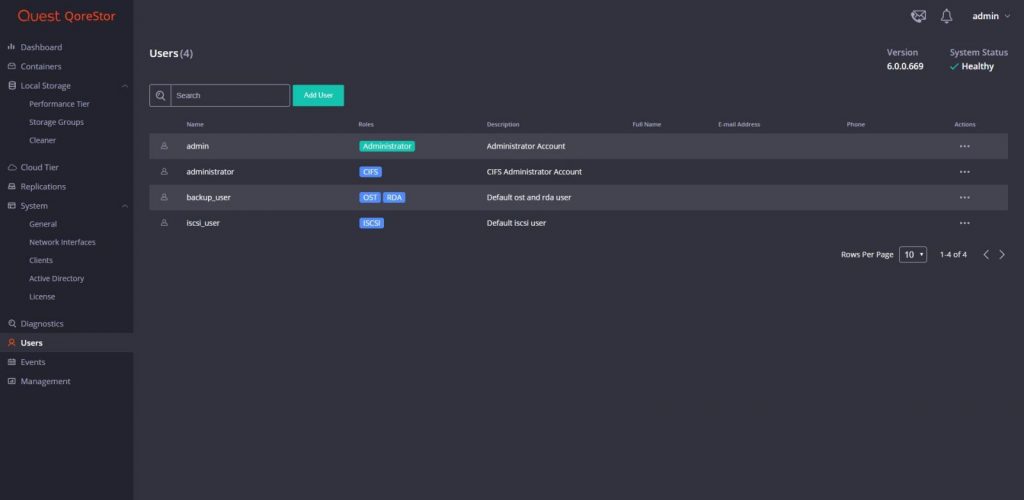1024x500 pixels.
Task: Collapse the Local Storage section
Action: point(125,86)
